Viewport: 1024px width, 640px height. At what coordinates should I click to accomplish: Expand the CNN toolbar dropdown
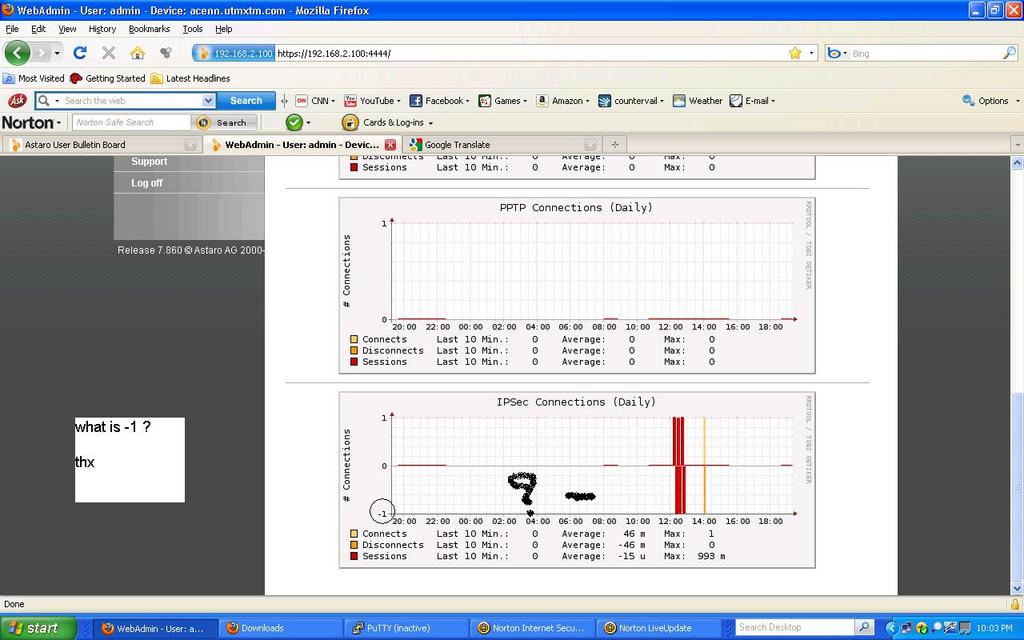[x=334, y=101]
